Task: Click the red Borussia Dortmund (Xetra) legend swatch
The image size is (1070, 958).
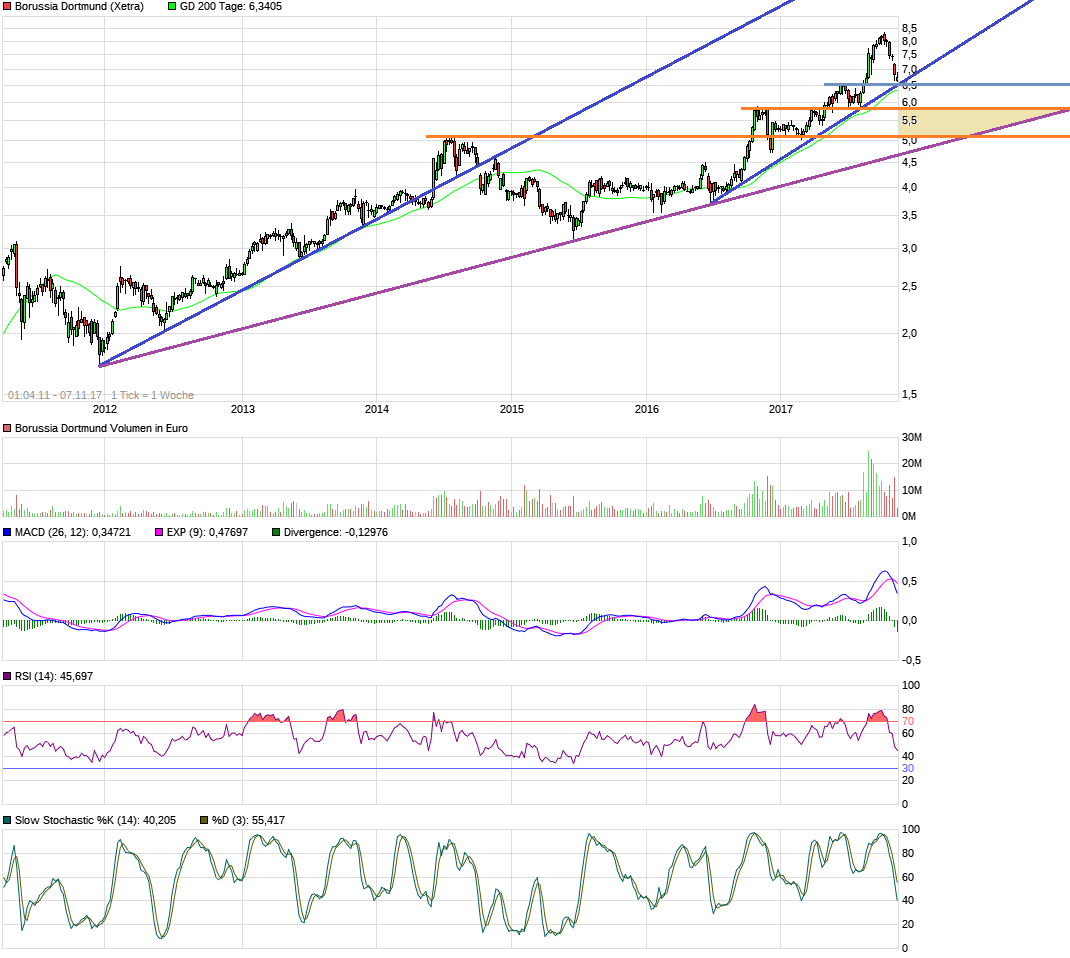Action: 8,6
